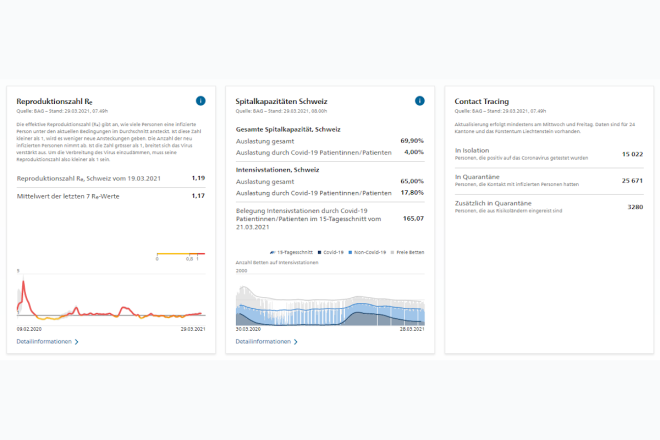The height and width of the screenshot is (440, 660).
Task: Open info icon on Reproduktionszahl card
Action: pos(201,101)
